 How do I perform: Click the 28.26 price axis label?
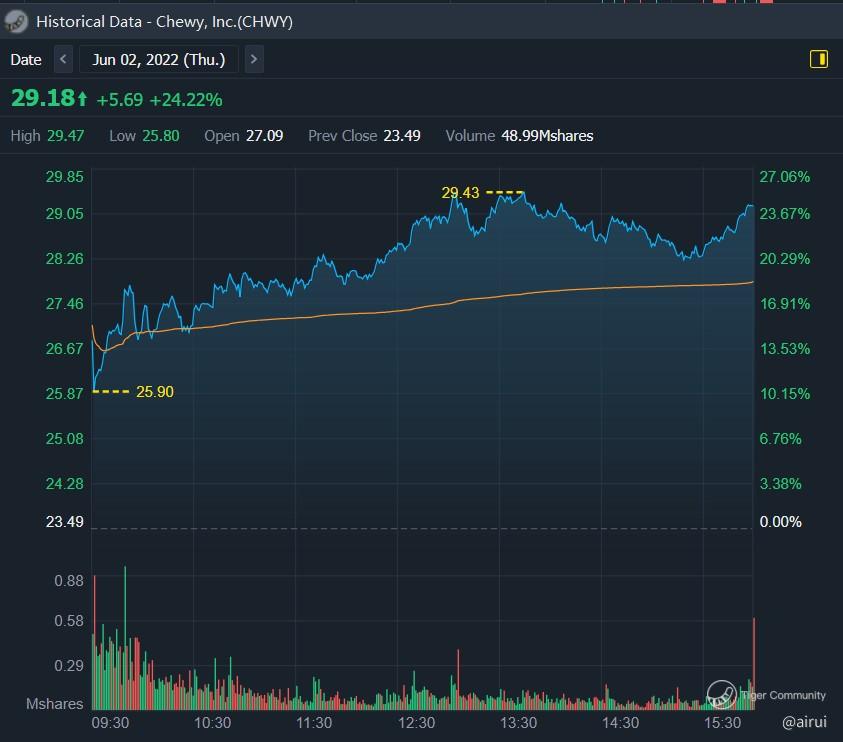coord(65,259)
